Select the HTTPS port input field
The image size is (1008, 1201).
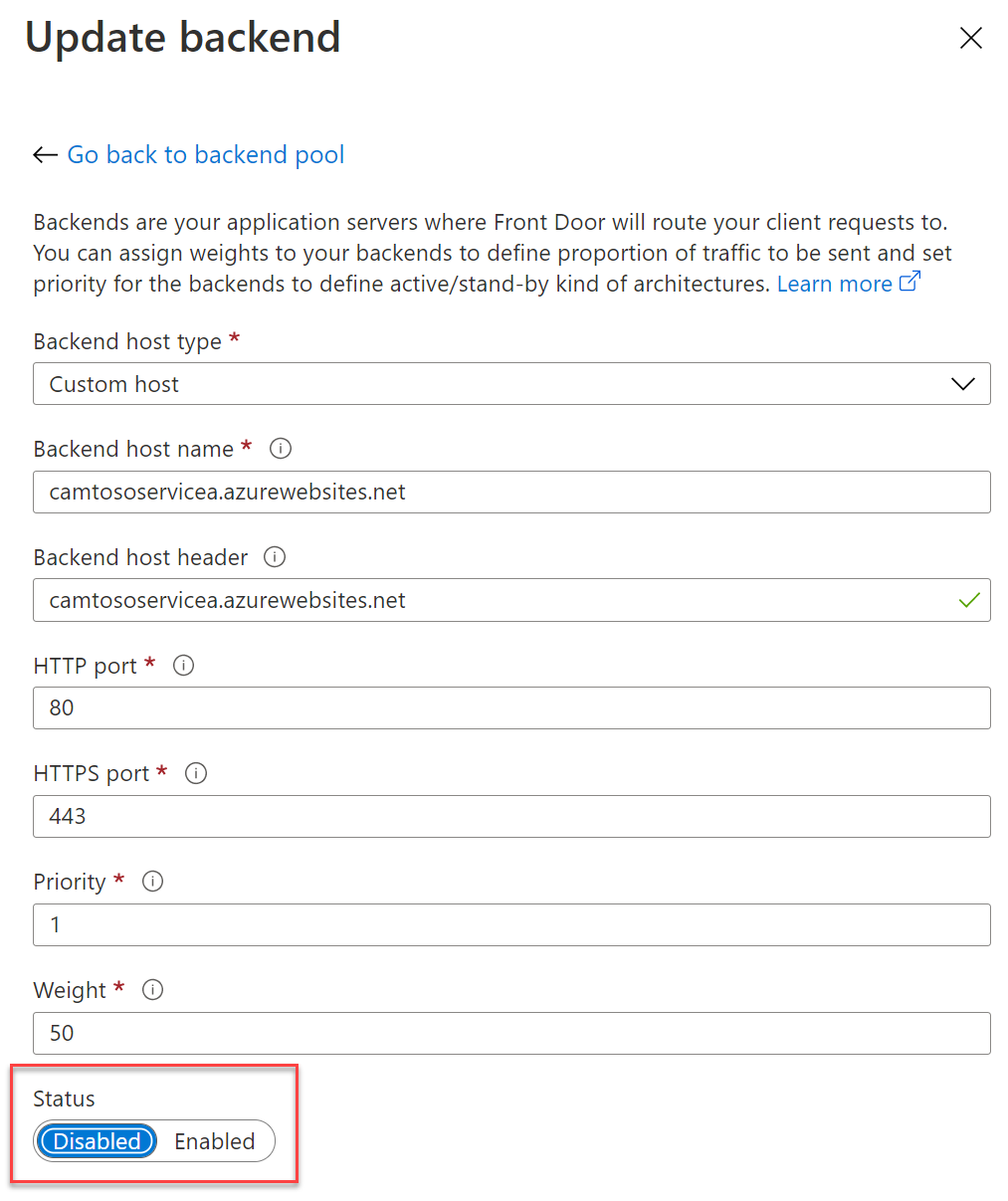(511, 817)
